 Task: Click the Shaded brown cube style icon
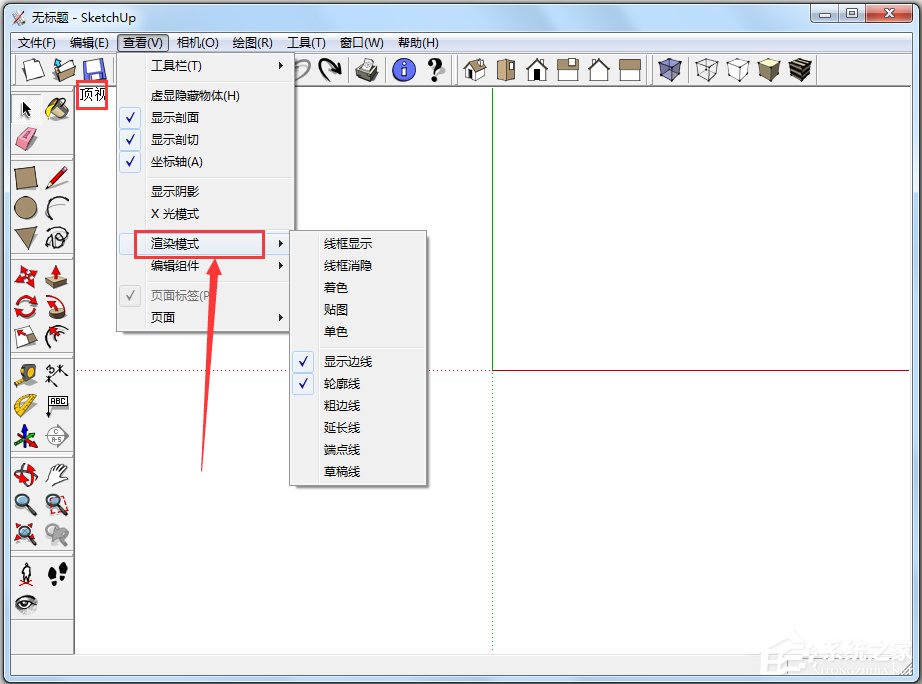pos(769,70)
